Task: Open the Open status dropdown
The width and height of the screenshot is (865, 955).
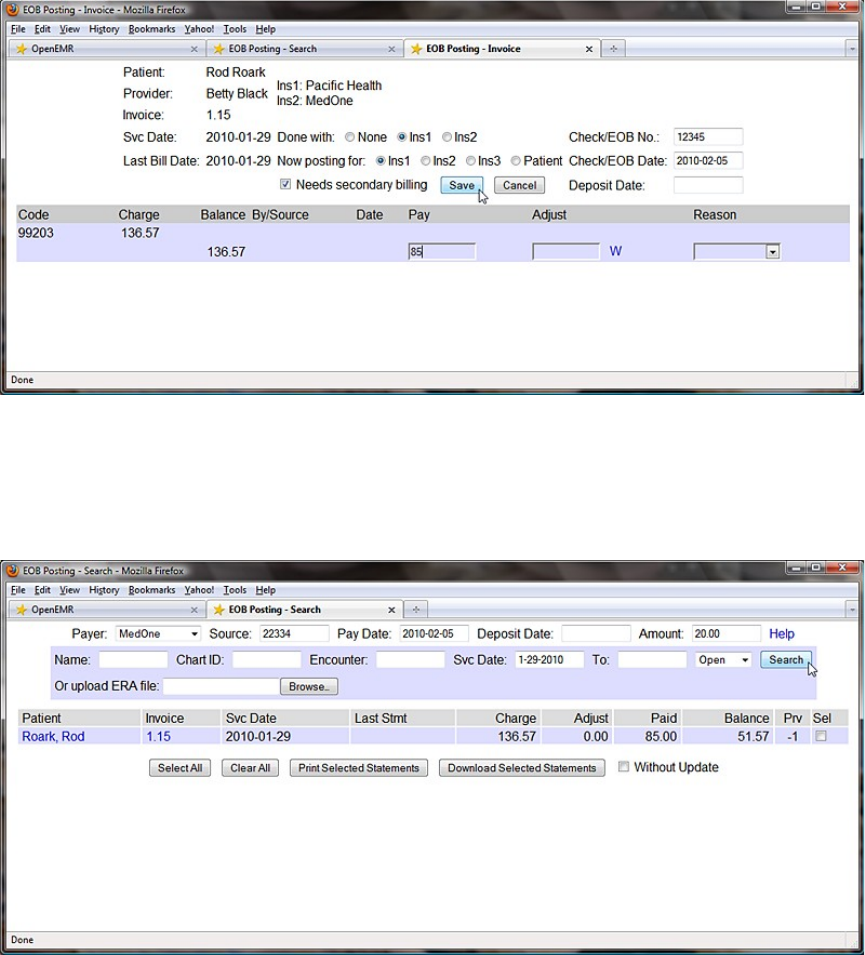Action: pyautogui.click(x=723, y=660)
